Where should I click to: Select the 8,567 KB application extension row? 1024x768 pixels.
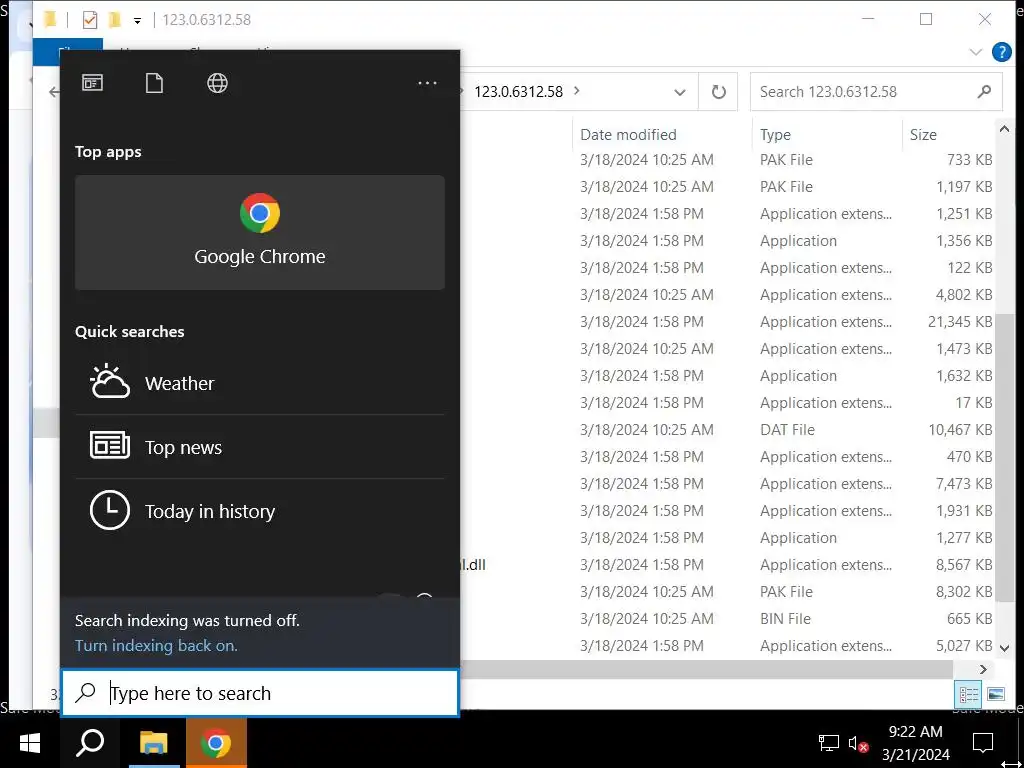(x=727, y=565)
